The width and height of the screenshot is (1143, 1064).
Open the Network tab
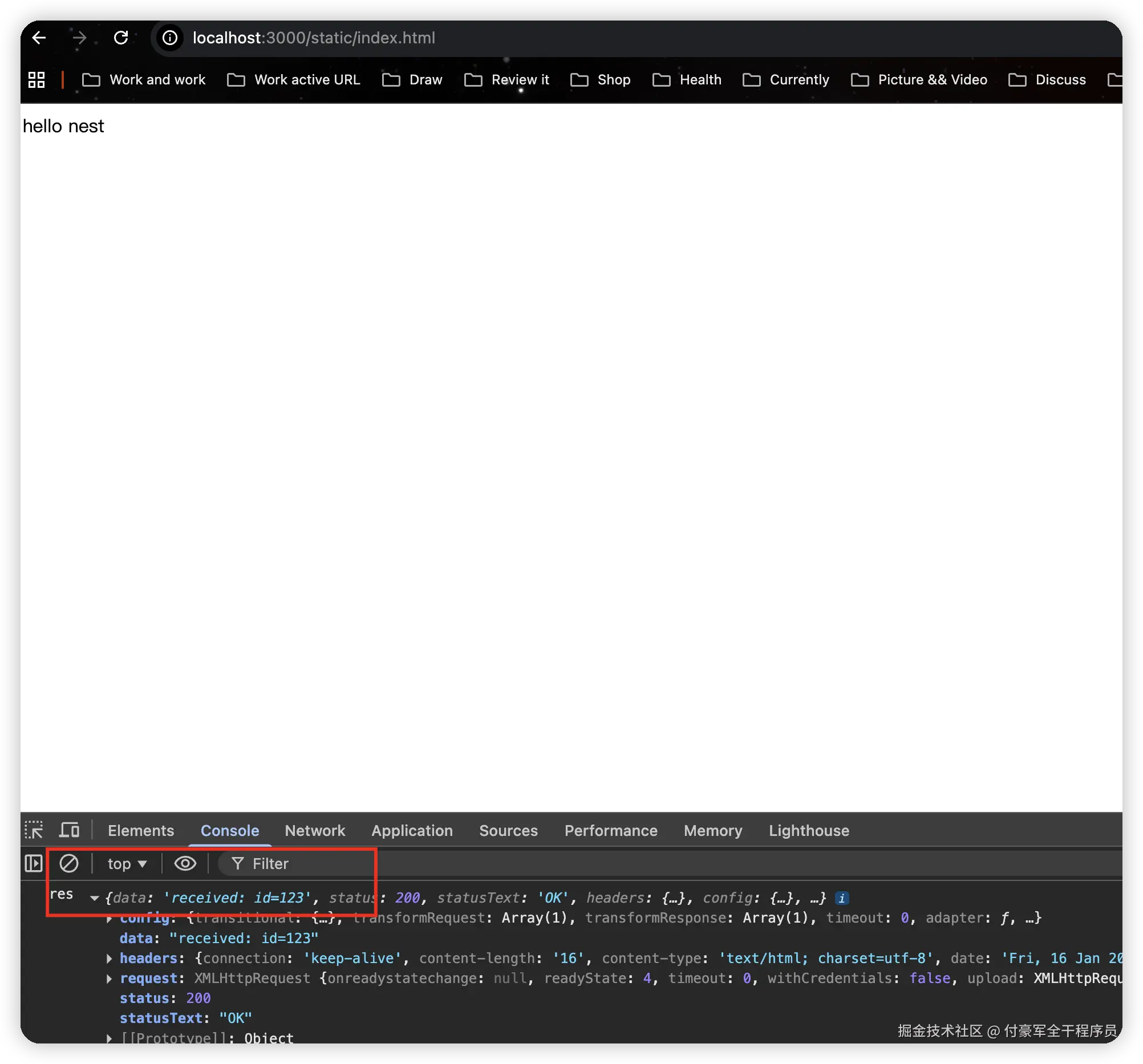point(315,831)
